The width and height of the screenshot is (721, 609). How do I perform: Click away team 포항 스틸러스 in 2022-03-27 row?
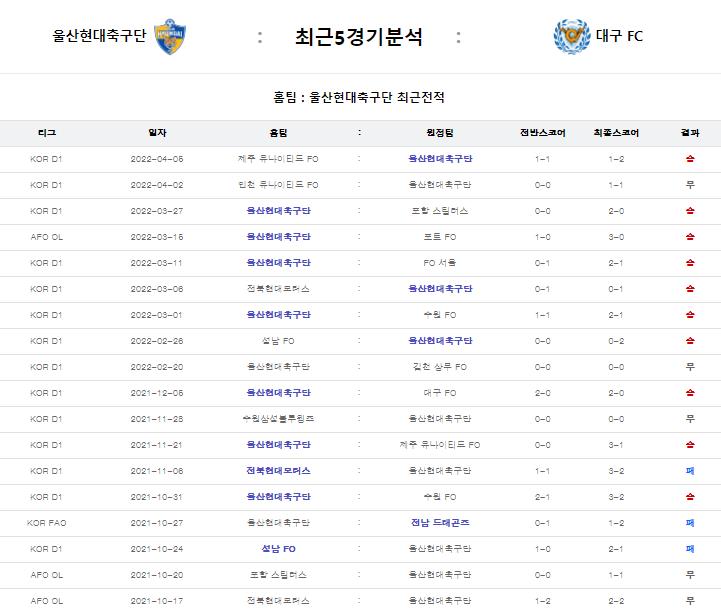440,211
